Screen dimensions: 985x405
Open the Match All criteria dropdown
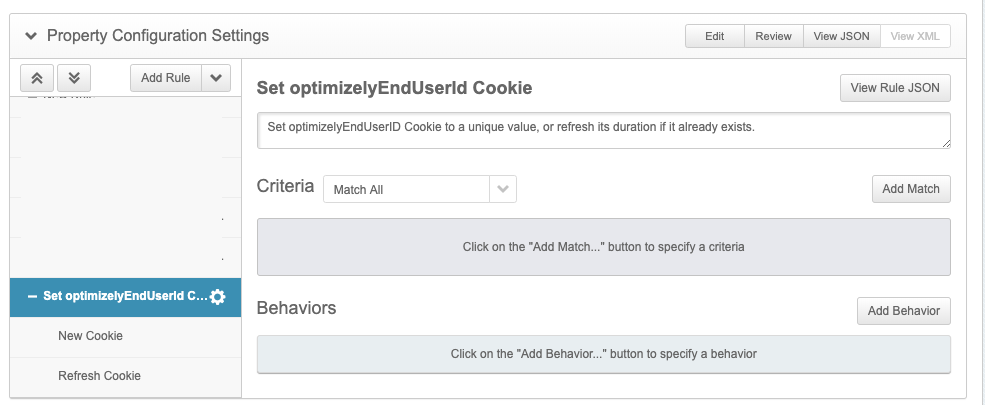(503, 189)
